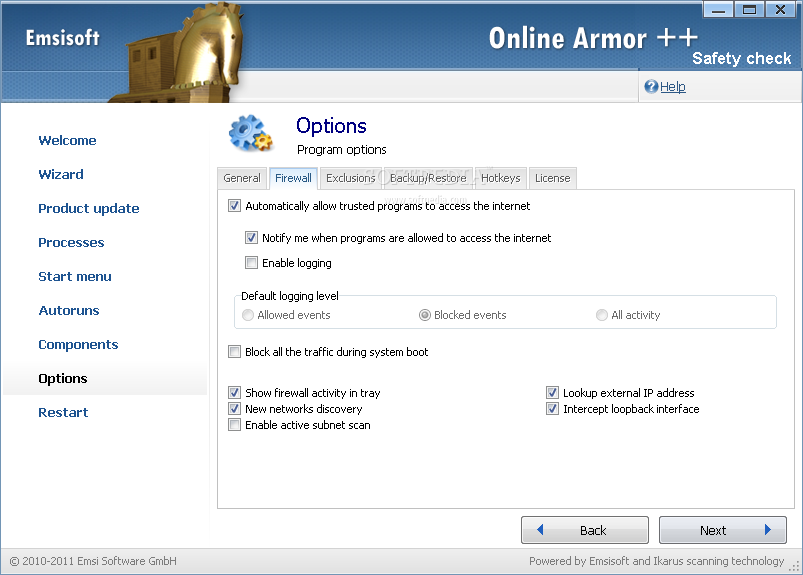Viewport: 803px width, 575px height.
Task: Click the Back button
Action: pyautogui.click(x=585, y=530)
